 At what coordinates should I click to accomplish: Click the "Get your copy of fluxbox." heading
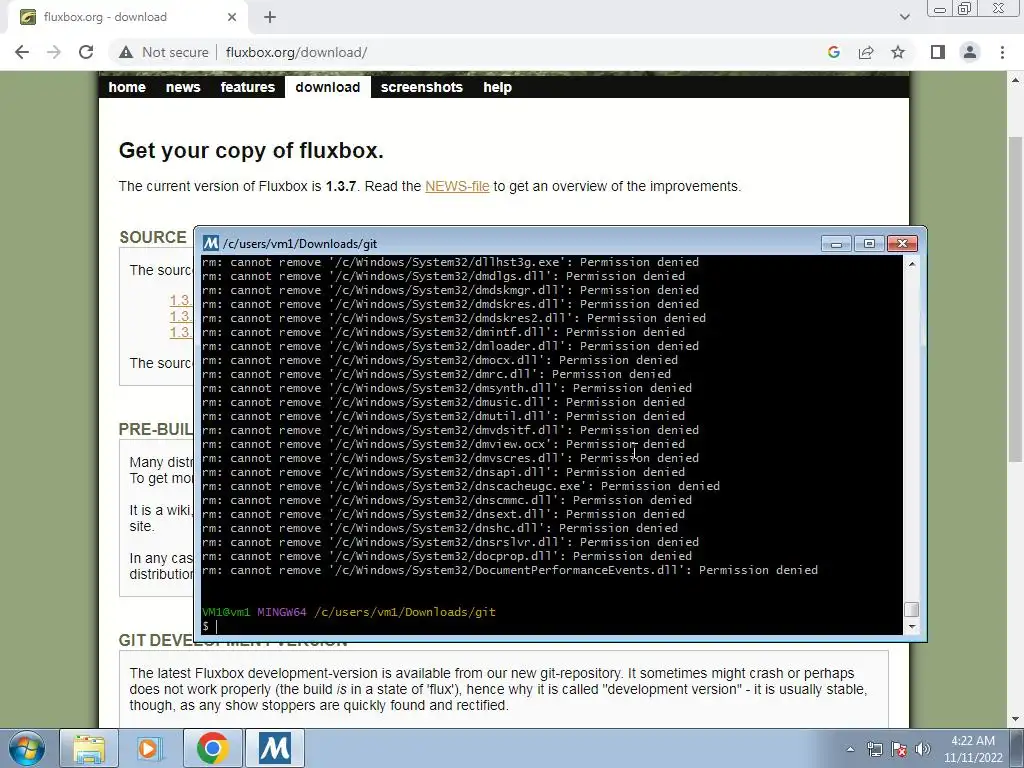pyautogui.click(x=251, y=151)
